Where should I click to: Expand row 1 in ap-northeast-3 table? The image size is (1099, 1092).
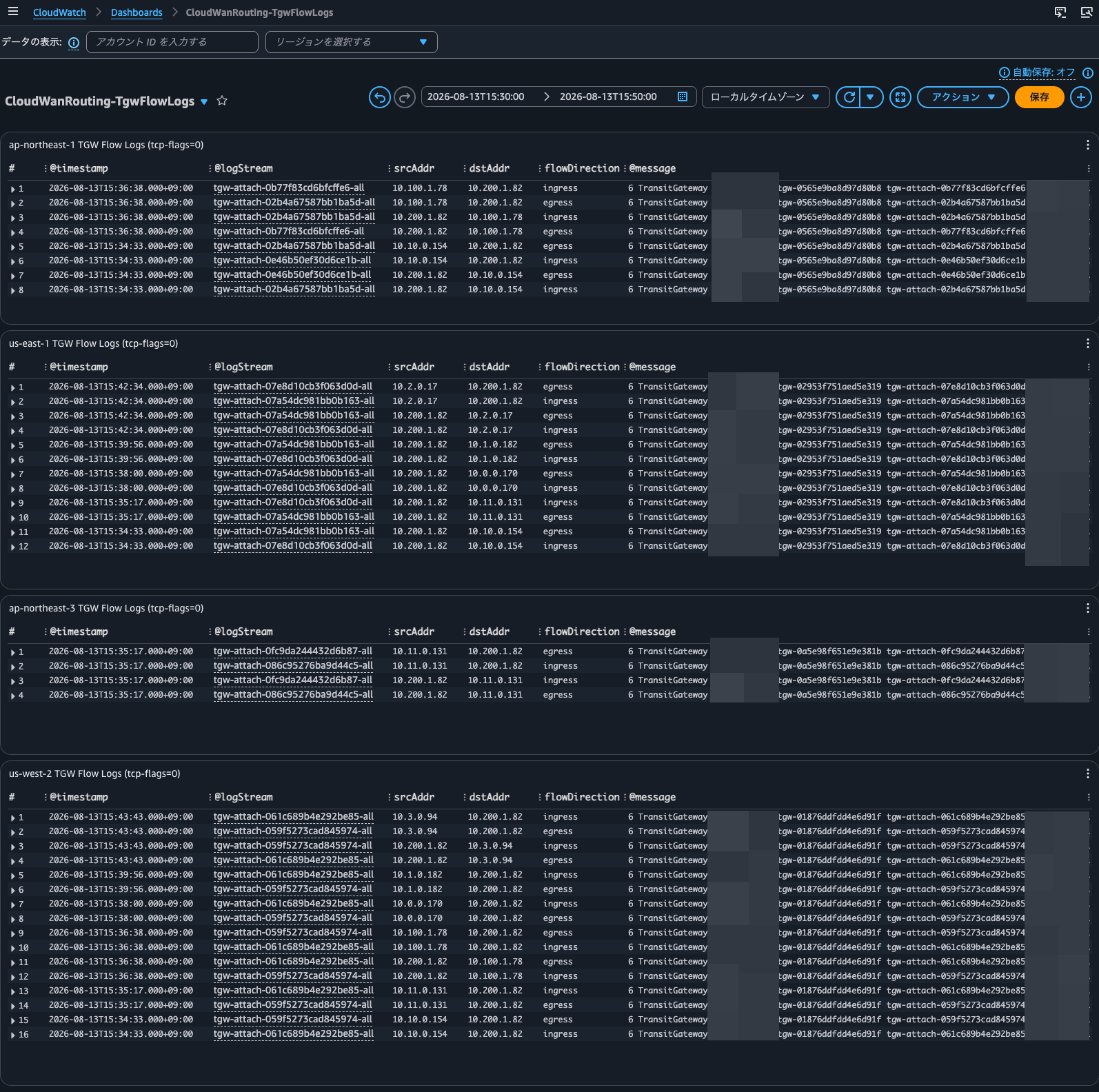[12, 652]
